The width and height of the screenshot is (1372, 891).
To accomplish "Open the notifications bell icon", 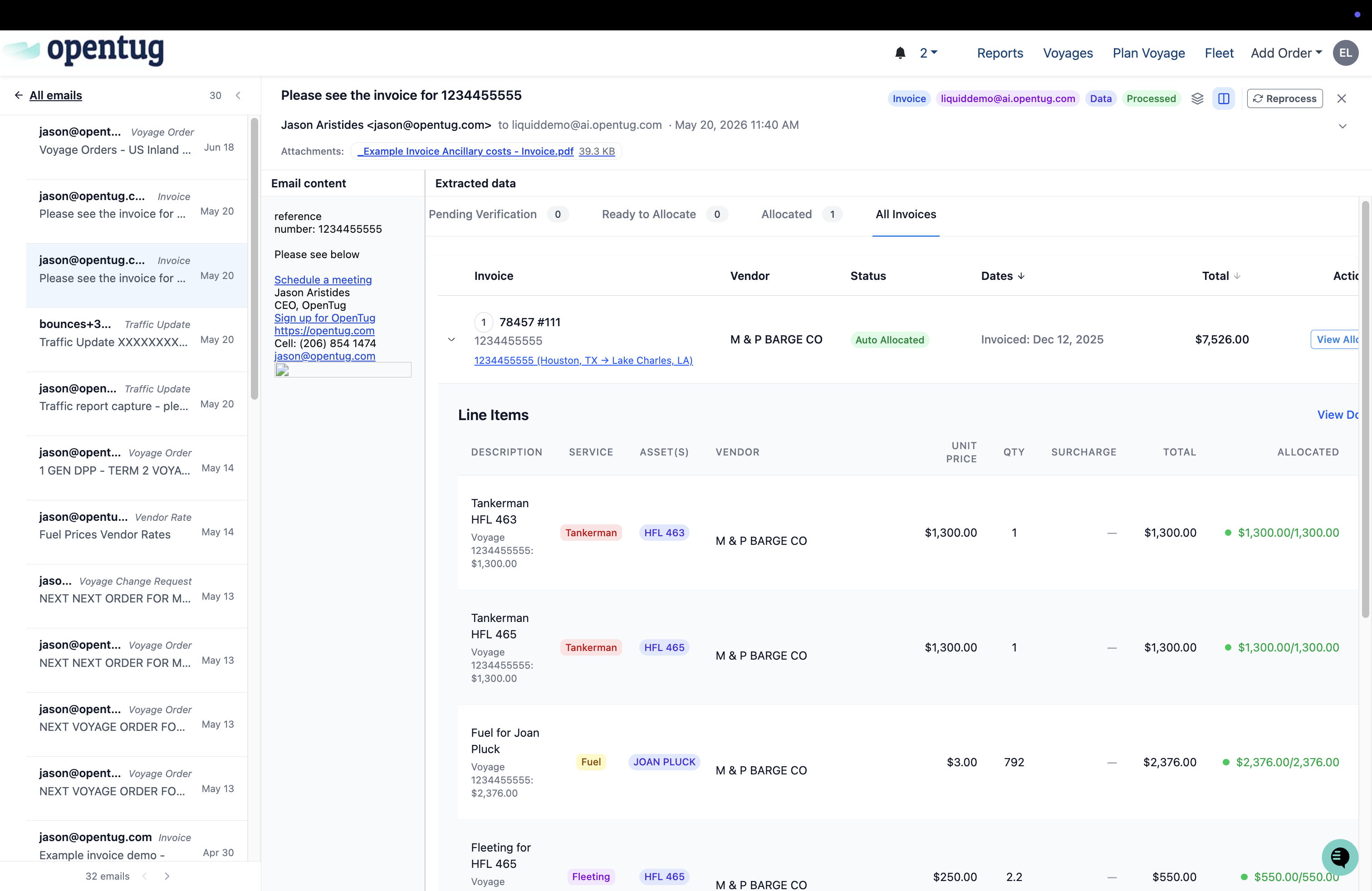I will (900, 53).
